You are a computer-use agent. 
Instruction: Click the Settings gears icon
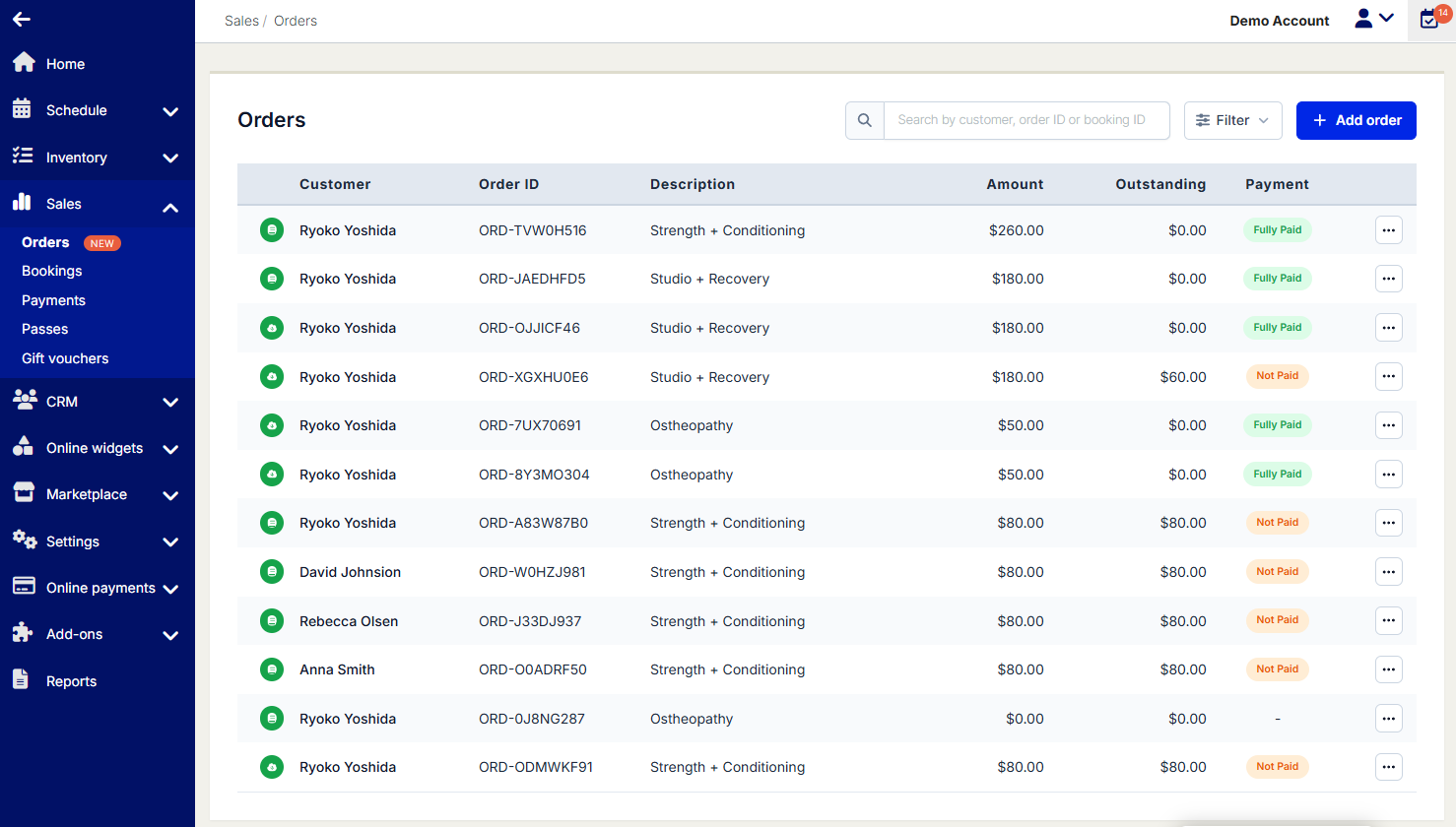point(25,539)
